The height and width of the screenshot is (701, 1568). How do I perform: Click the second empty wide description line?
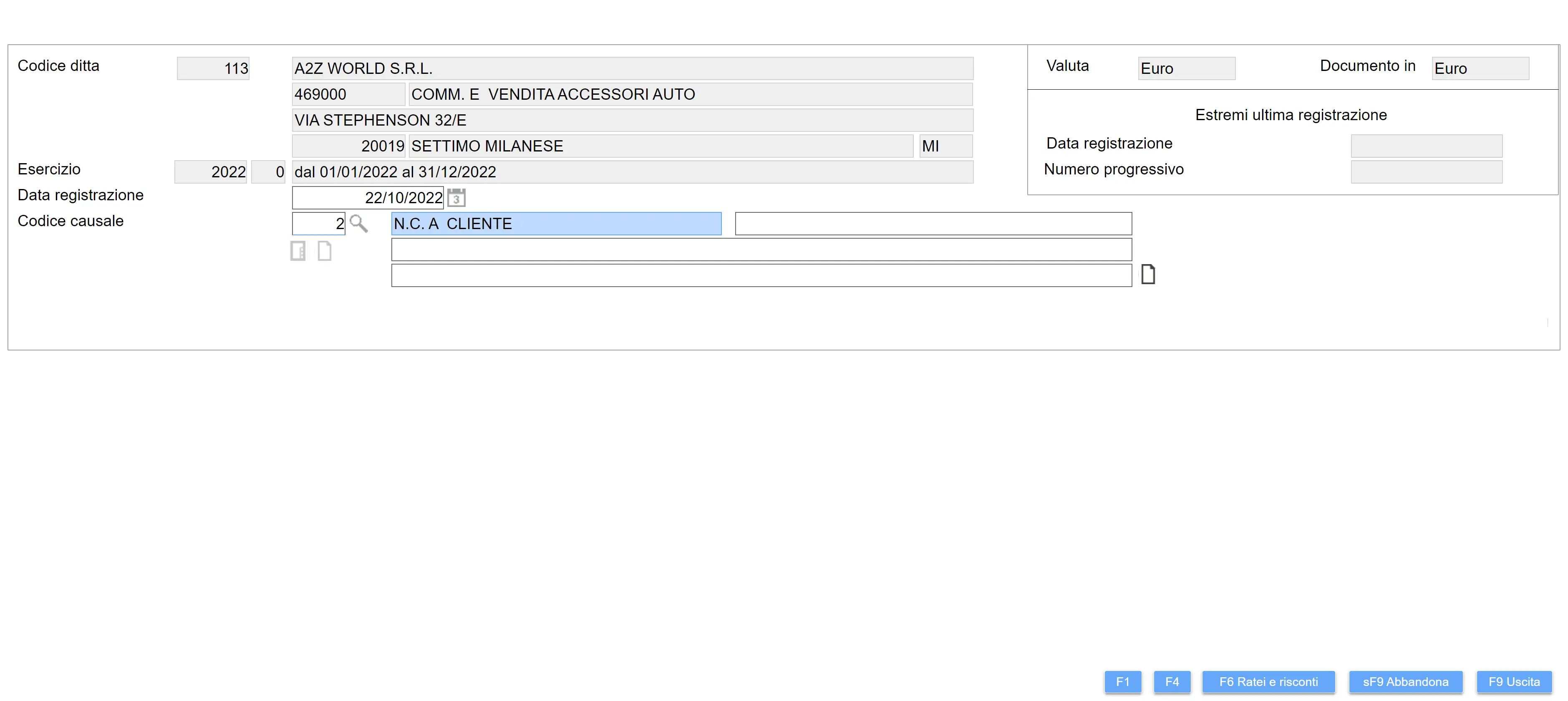click(761, 276)
